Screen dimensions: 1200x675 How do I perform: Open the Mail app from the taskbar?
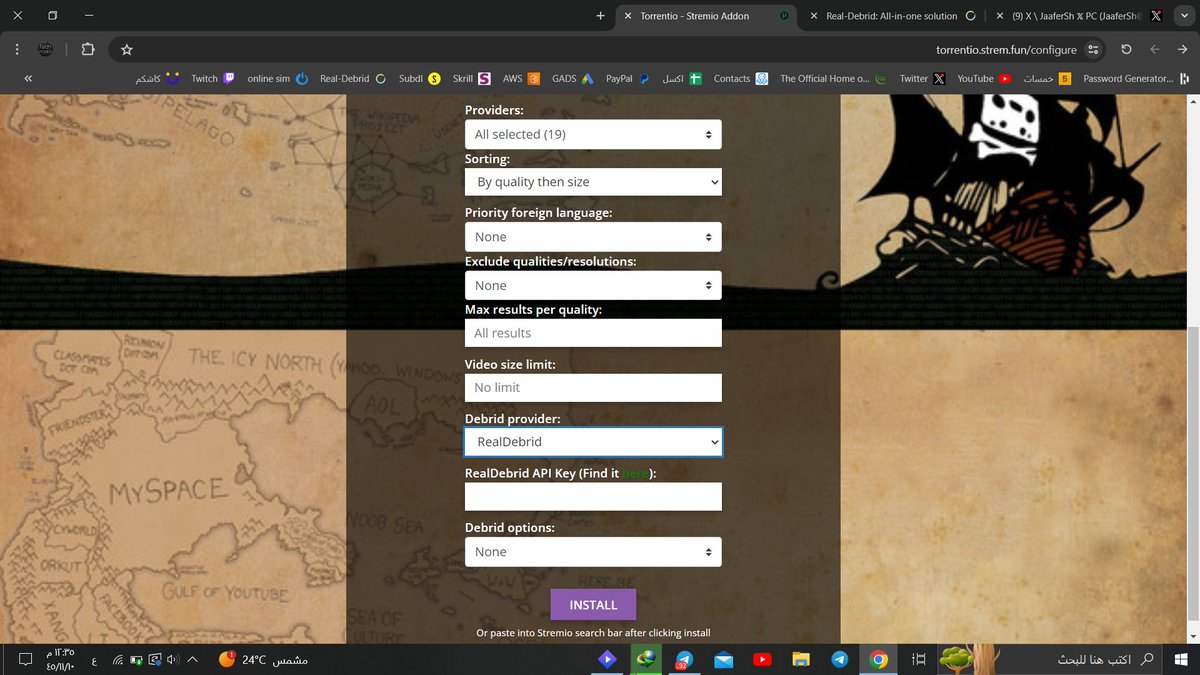(x=723, y=659)
